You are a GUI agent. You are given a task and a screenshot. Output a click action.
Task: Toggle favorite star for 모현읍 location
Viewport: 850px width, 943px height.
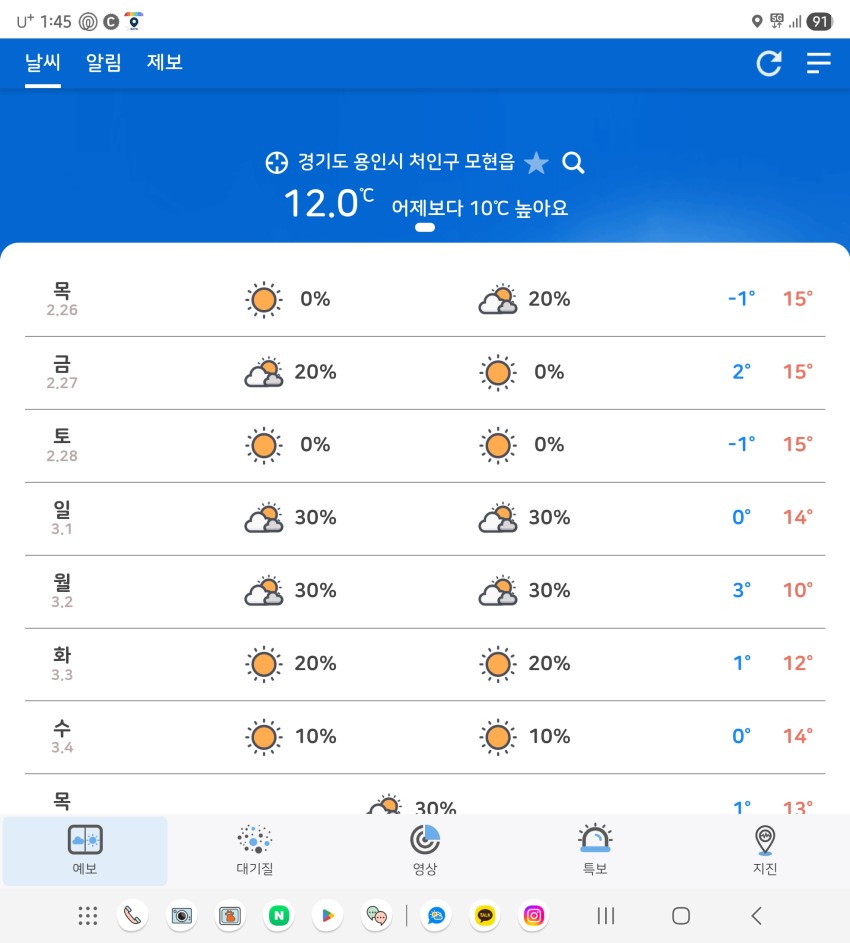point(537,163)
